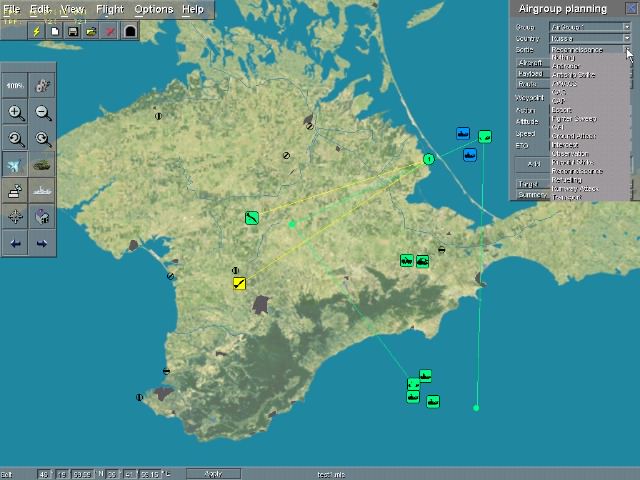Zoom out with the minus magnifier
The width and height of the screenshot is (640, 480).
pos(42,113)
